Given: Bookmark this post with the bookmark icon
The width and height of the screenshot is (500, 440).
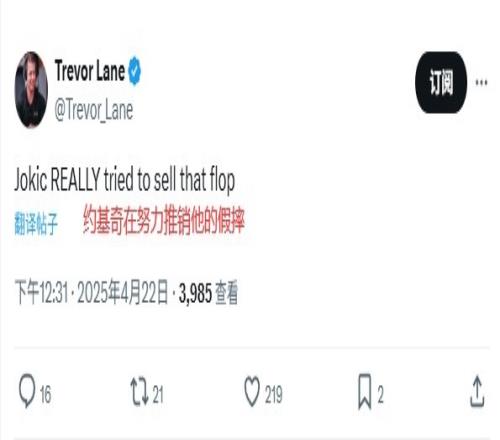Looking at the screenshot, I should tap(365, 391).
